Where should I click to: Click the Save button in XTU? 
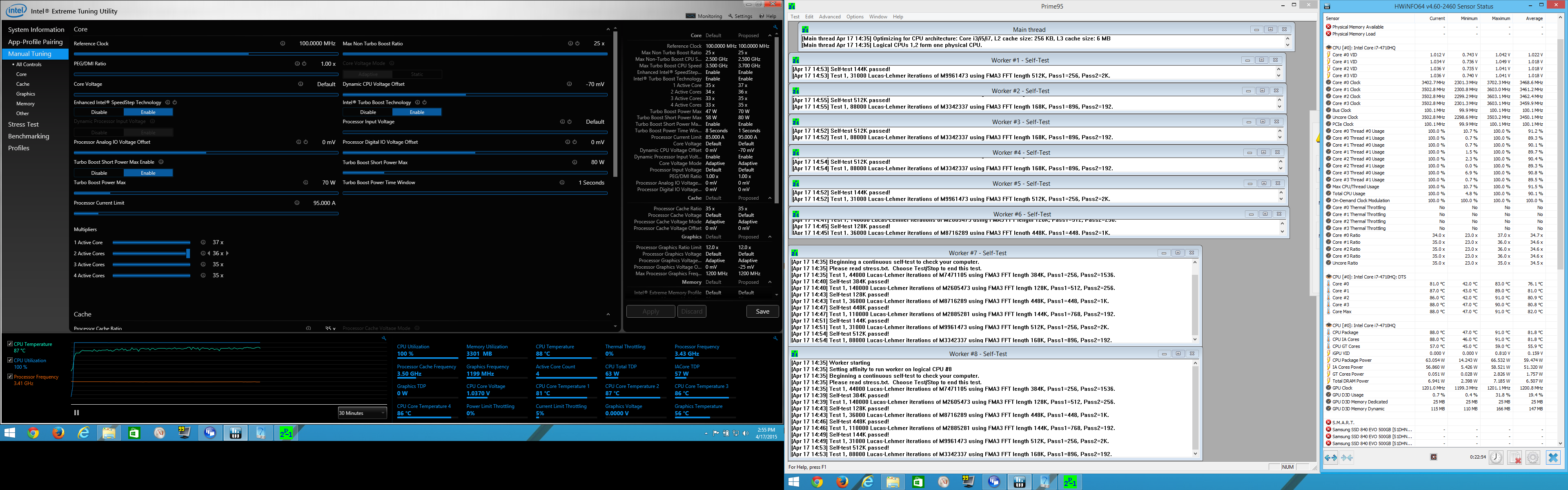[x=763, y=311]
